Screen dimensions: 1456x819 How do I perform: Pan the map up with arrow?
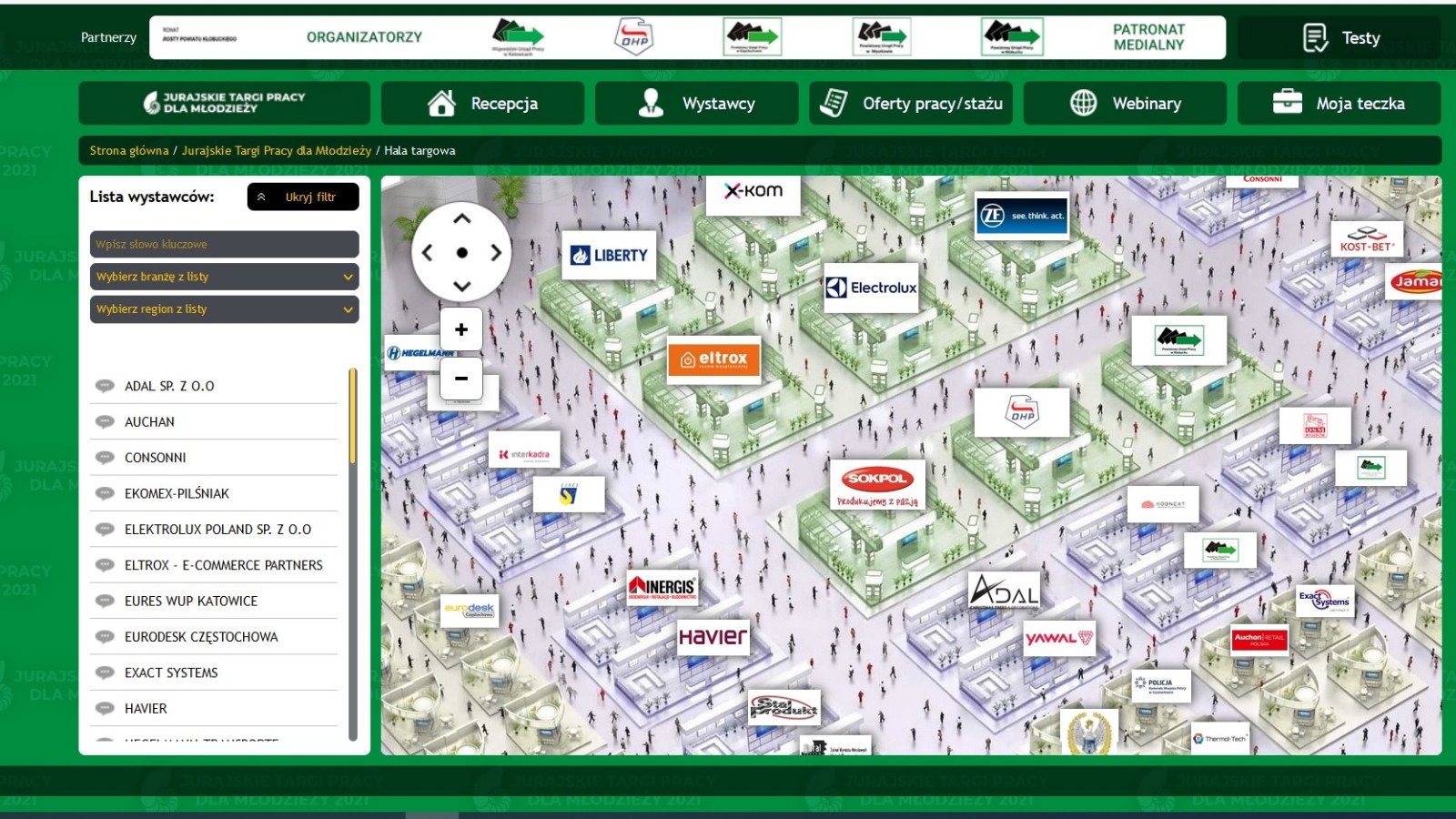pyautogui.click(x=461, y=219)
